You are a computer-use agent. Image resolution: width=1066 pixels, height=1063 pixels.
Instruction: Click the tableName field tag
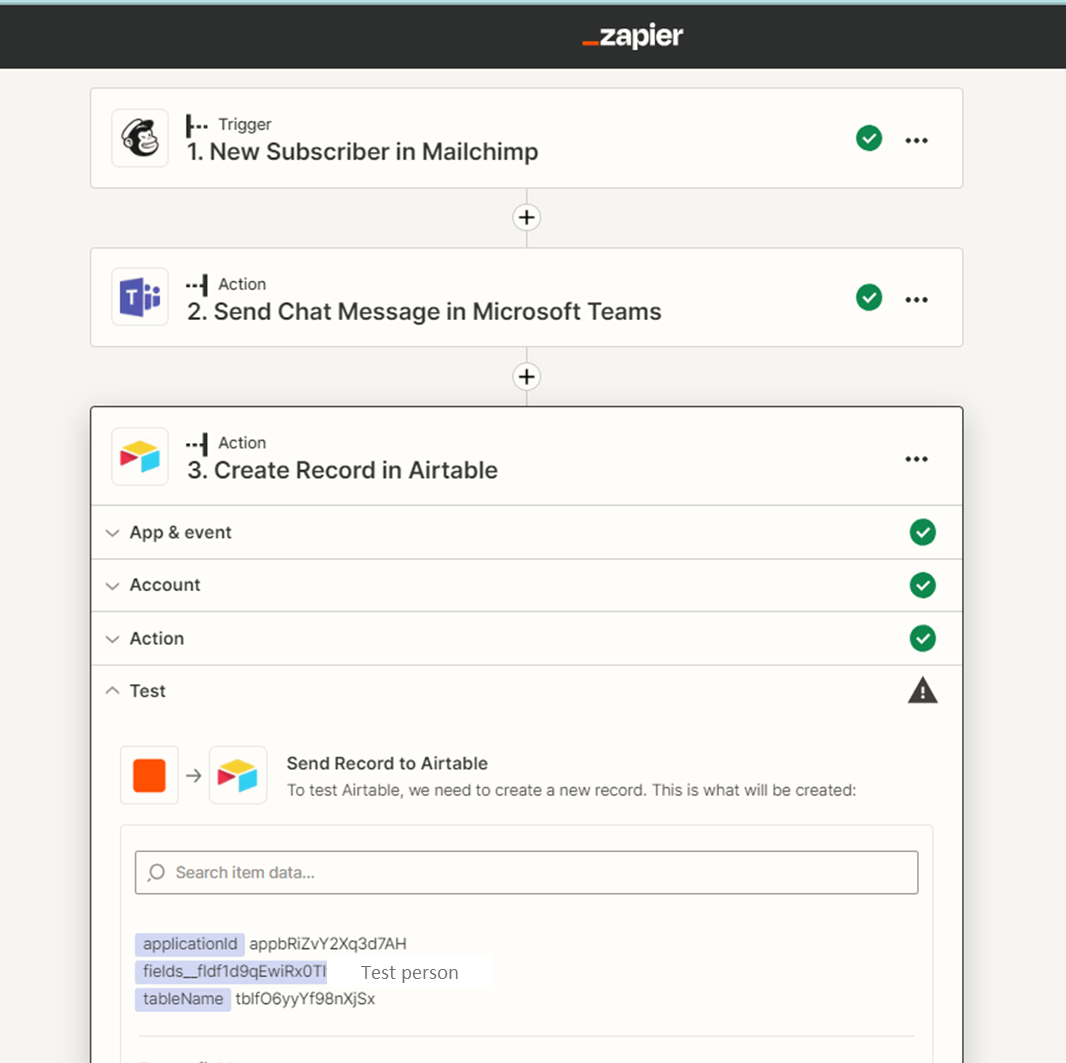(183, 999)
